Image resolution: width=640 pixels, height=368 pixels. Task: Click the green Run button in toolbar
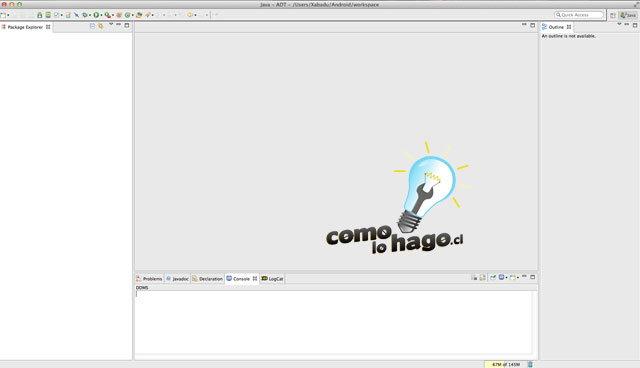(96, 15)
